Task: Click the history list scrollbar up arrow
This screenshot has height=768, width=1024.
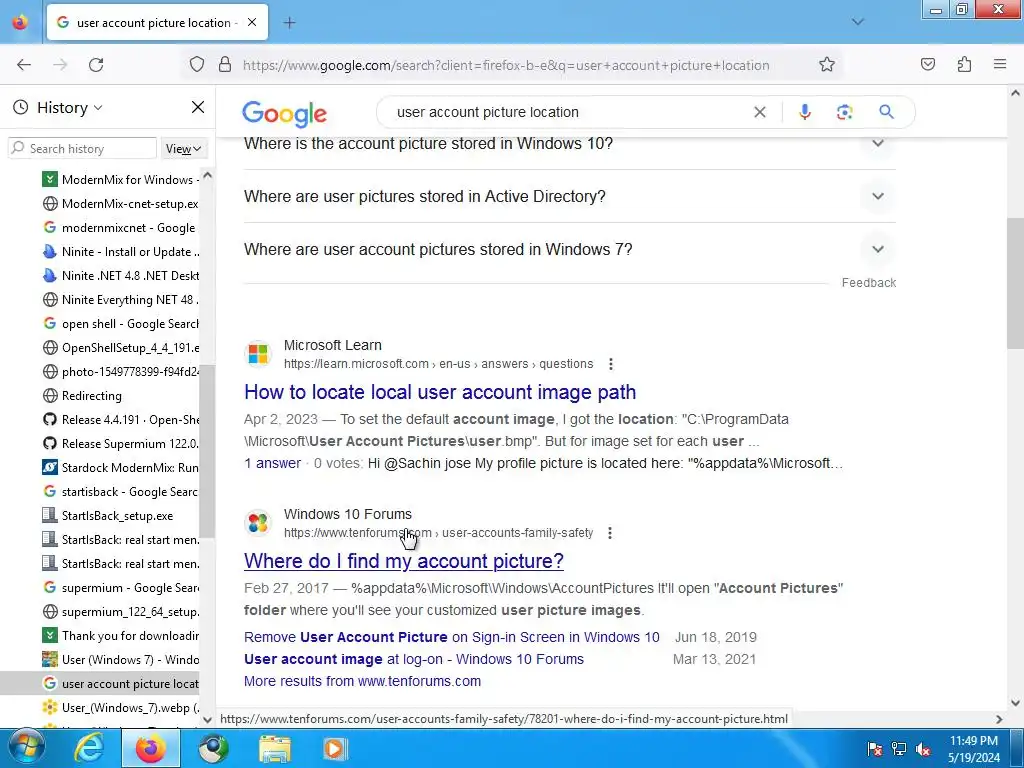Action: click(207, 175)
